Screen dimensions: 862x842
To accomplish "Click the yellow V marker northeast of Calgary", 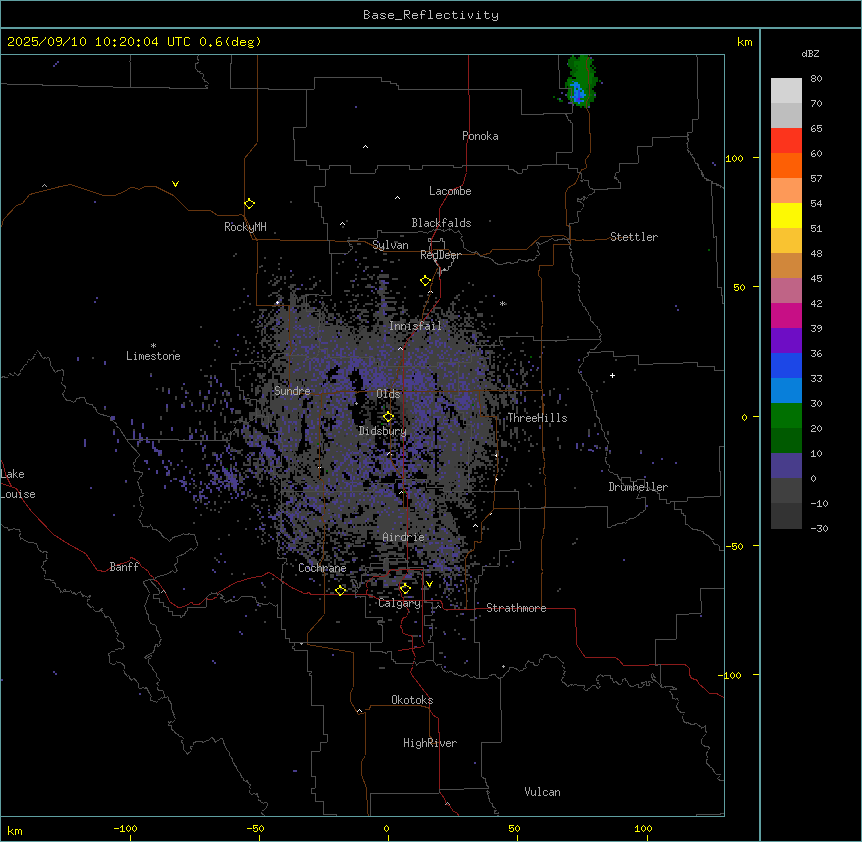I will (429, 584).
